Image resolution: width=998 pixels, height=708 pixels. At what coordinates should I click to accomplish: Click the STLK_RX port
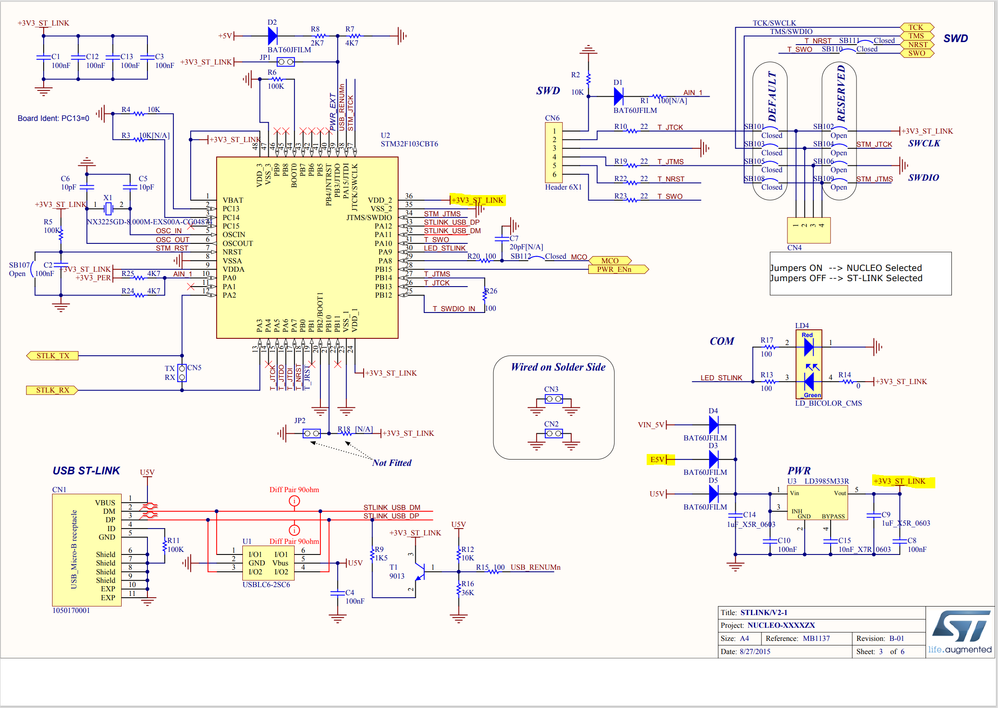[x=52, y=390]
